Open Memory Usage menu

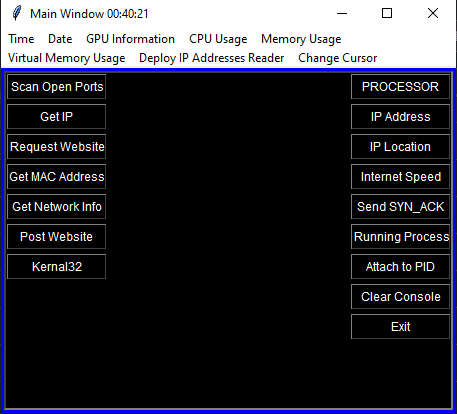(x=301, y=39)
